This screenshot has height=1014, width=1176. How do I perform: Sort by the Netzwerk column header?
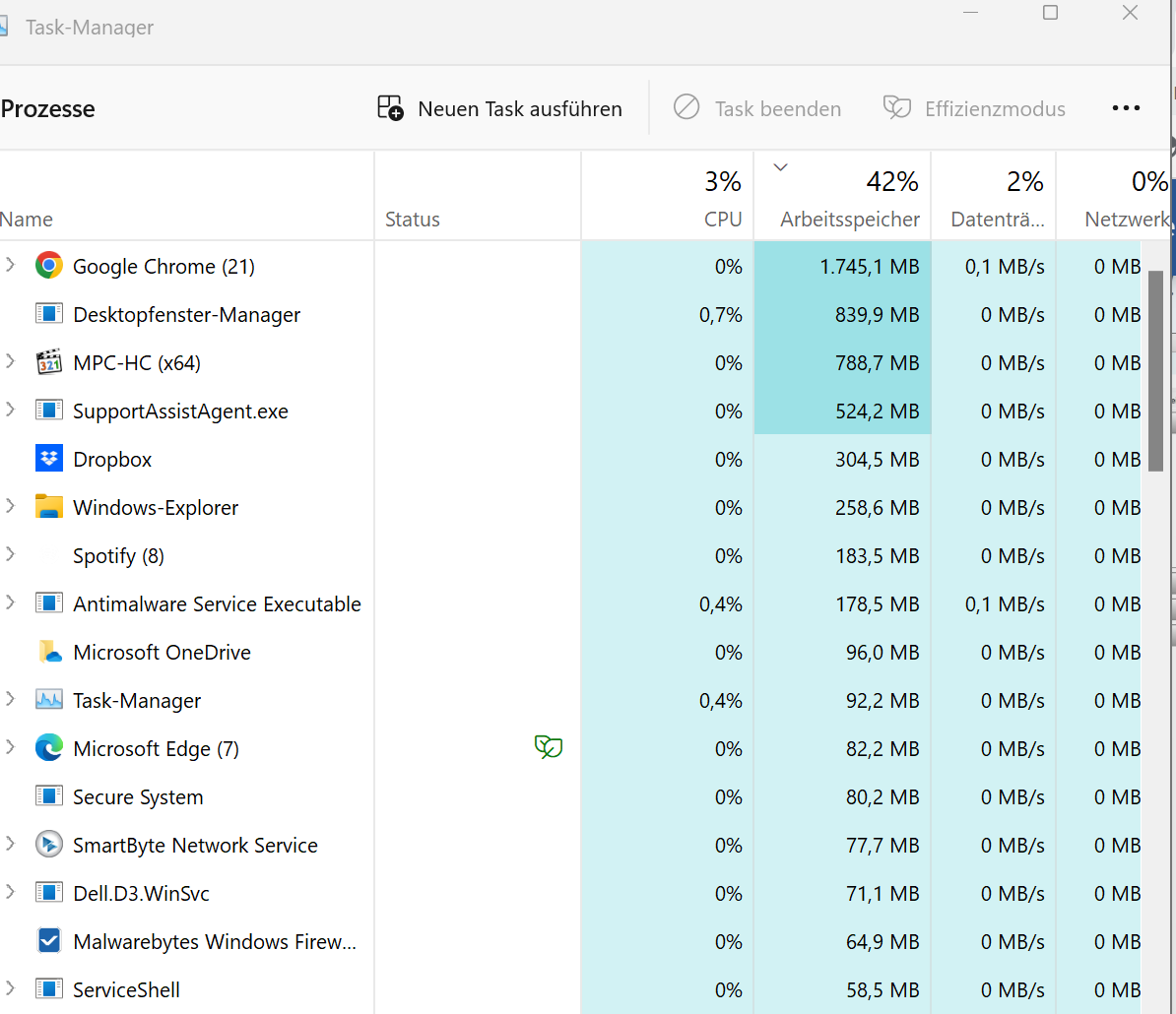1114,196
